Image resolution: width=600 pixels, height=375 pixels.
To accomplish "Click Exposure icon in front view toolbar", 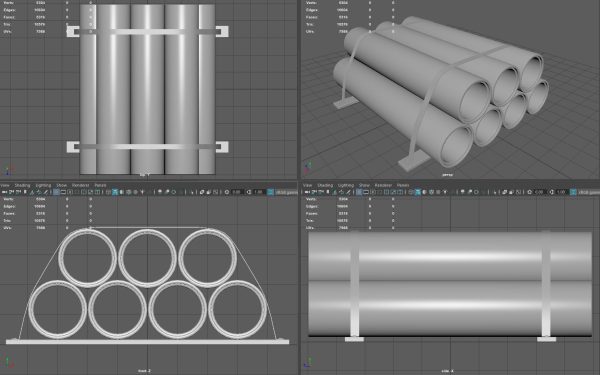I will (x=227, y=192).
